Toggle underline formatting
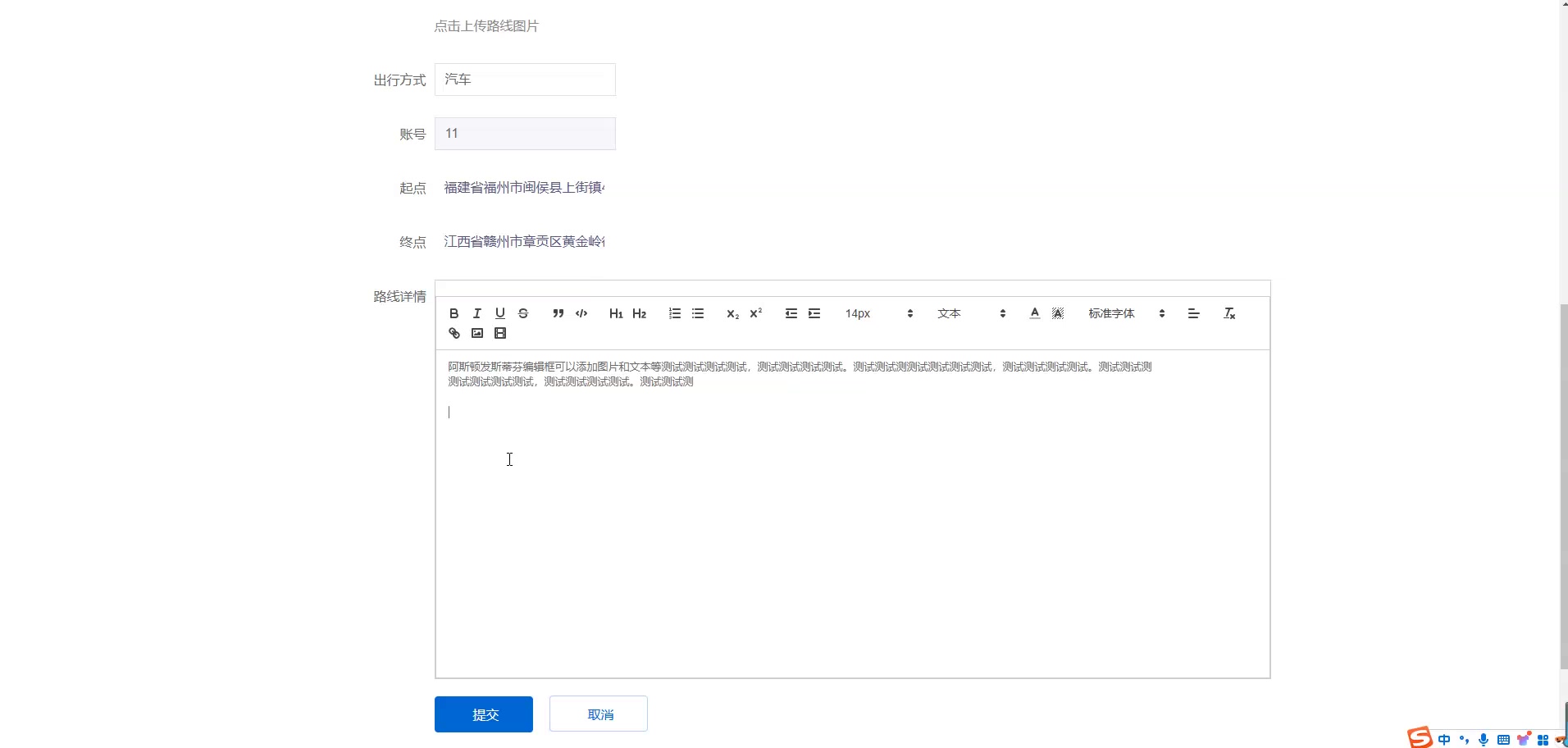The width and height of the screenshot is (1568, 748). pos(499,313)
